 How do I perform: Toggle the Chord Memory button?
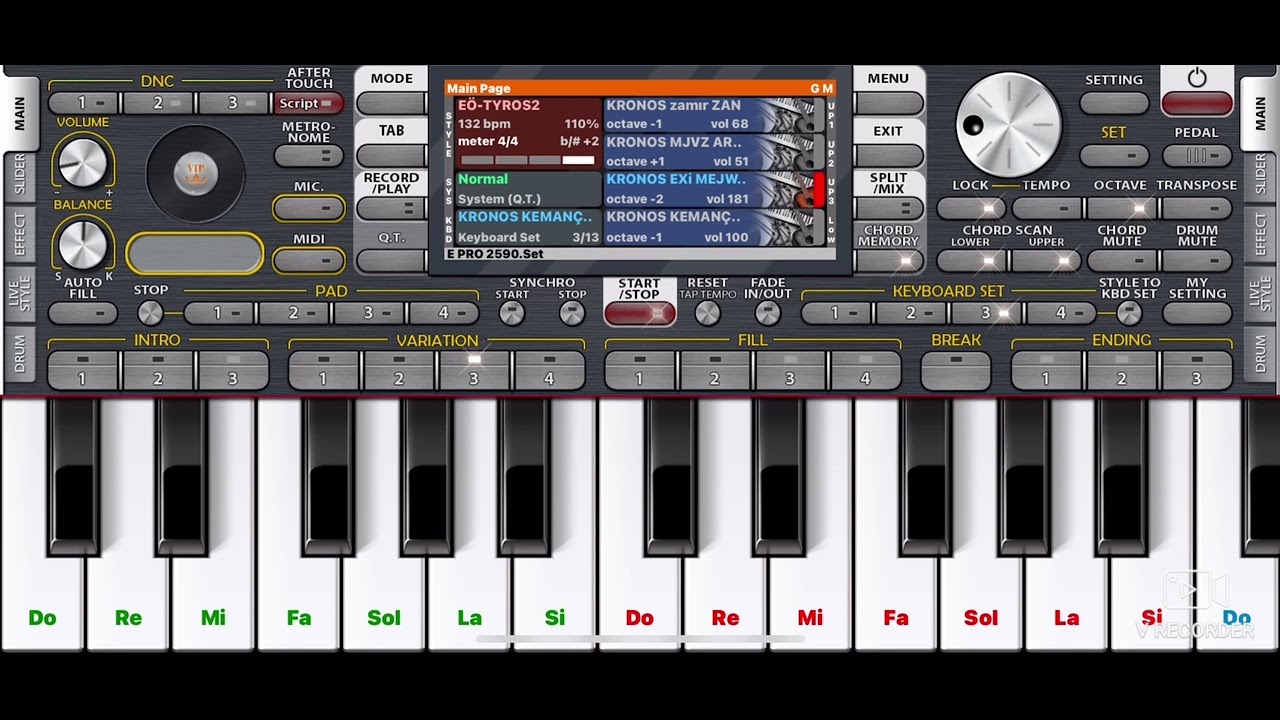click(889, 261)
